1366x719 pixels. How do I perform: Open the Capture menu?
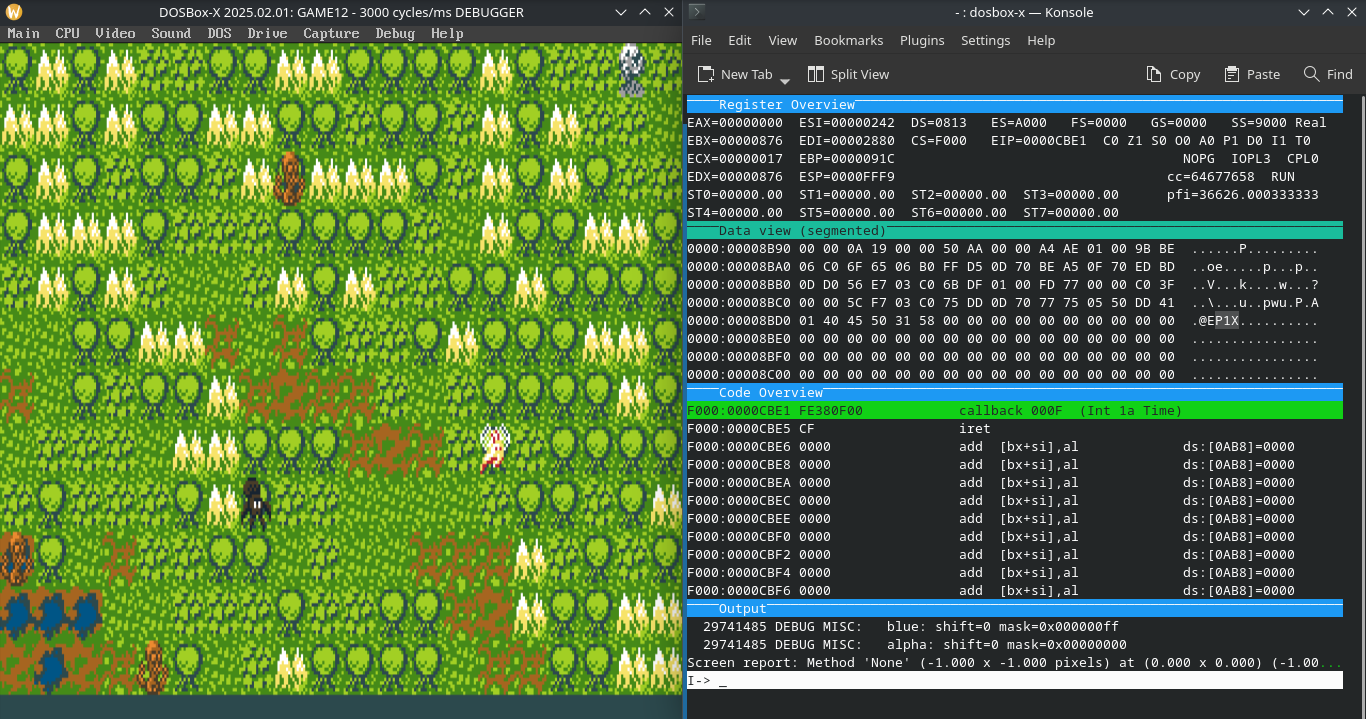pyautogui.click(x=331, y=33)
